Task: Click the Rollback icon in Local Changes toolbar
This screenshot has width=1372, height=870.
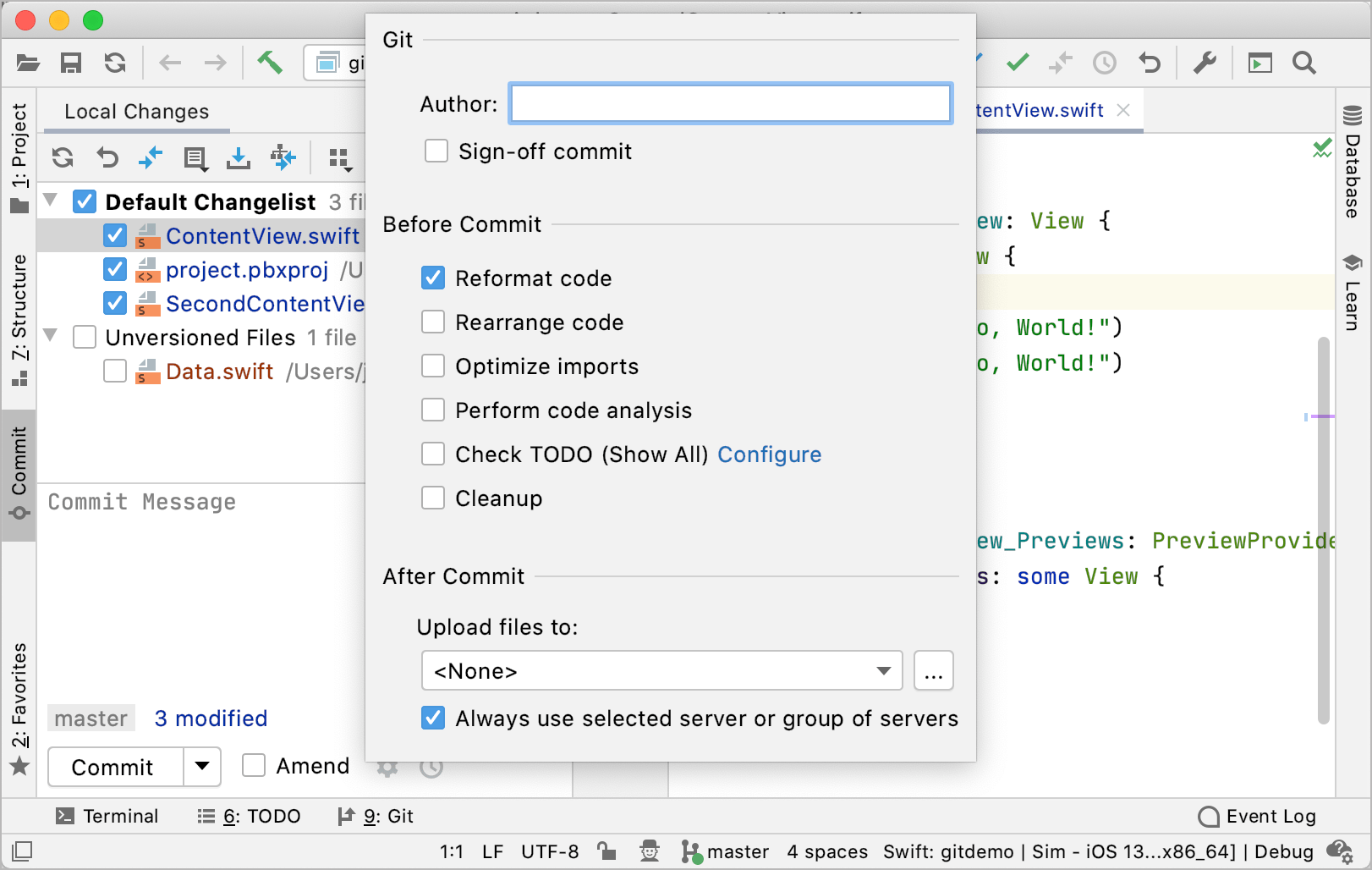Action: click(107, 157)
